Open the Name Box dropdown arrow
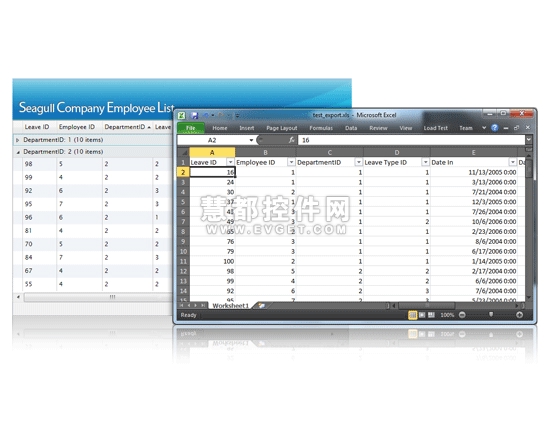550x430 pixels. click(251, 140)
